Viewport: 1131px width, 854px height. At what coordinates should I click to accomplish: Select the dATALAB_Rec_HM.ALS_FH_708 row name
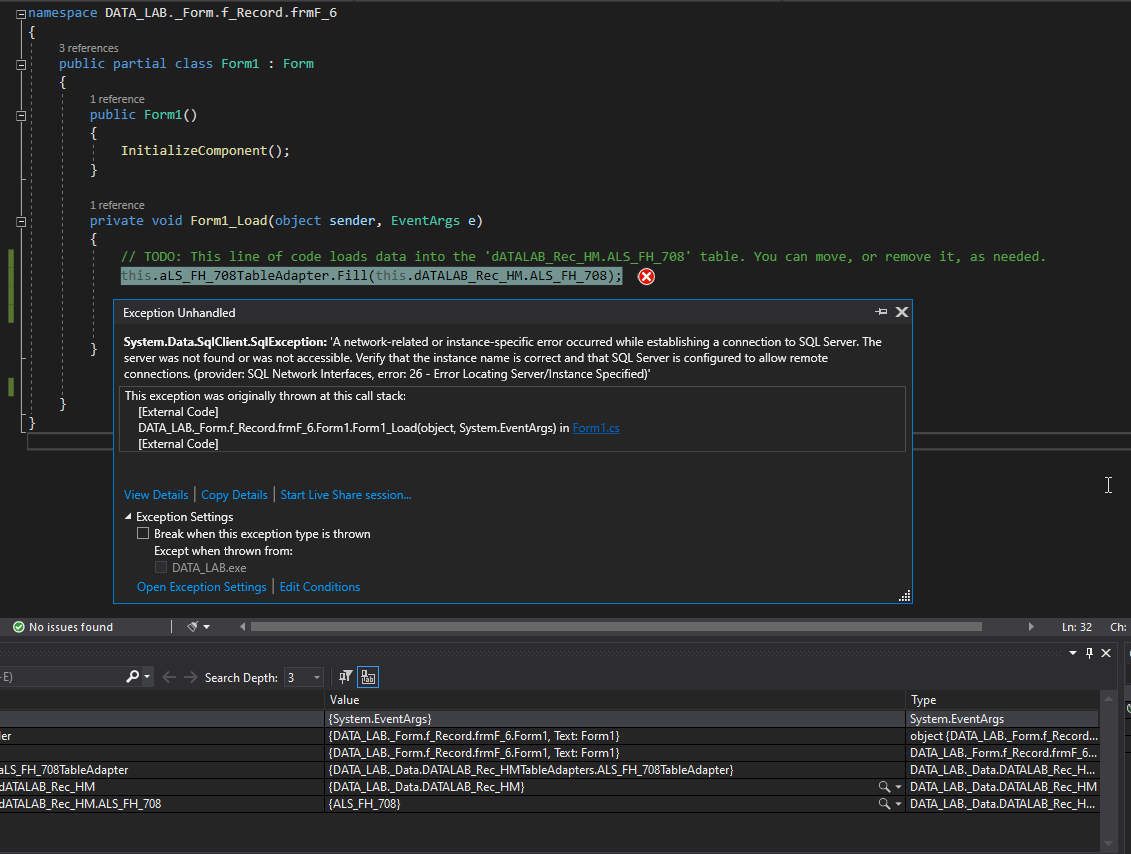pyautogui.click(x=81, y=804)
